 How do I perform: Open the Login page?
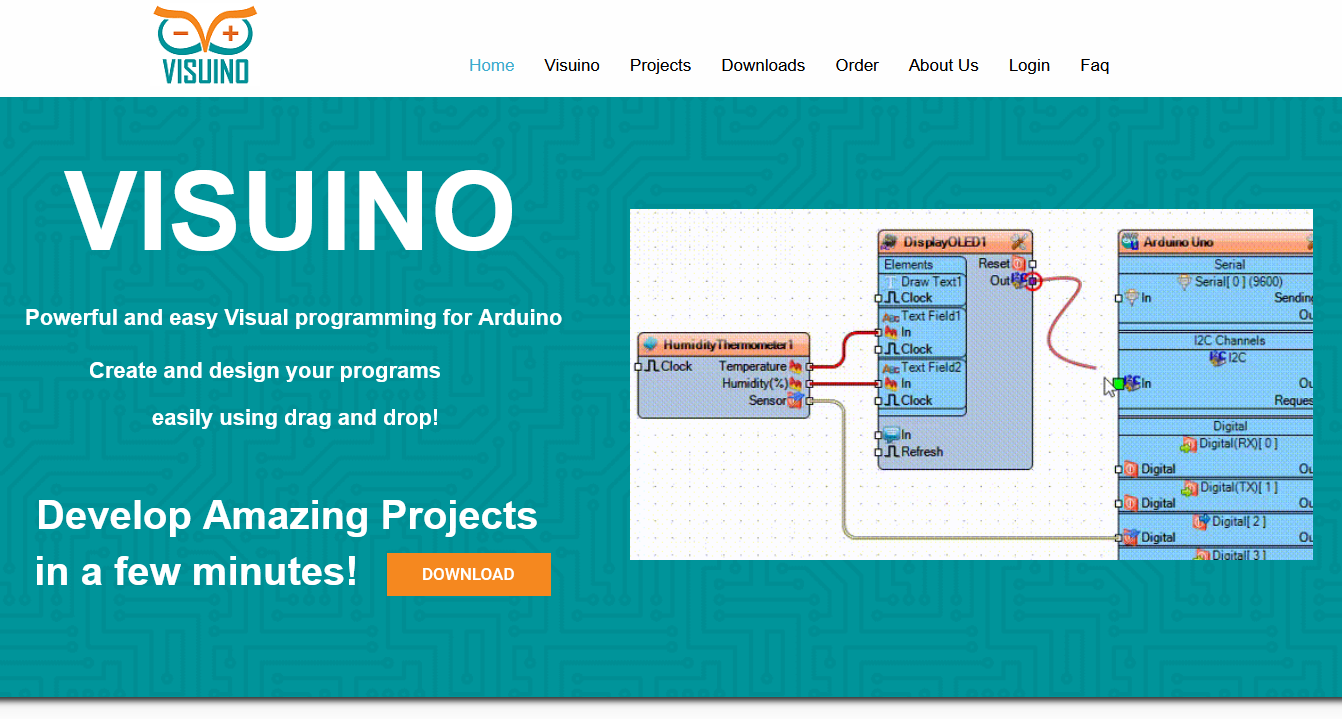tap(1029, 65)
